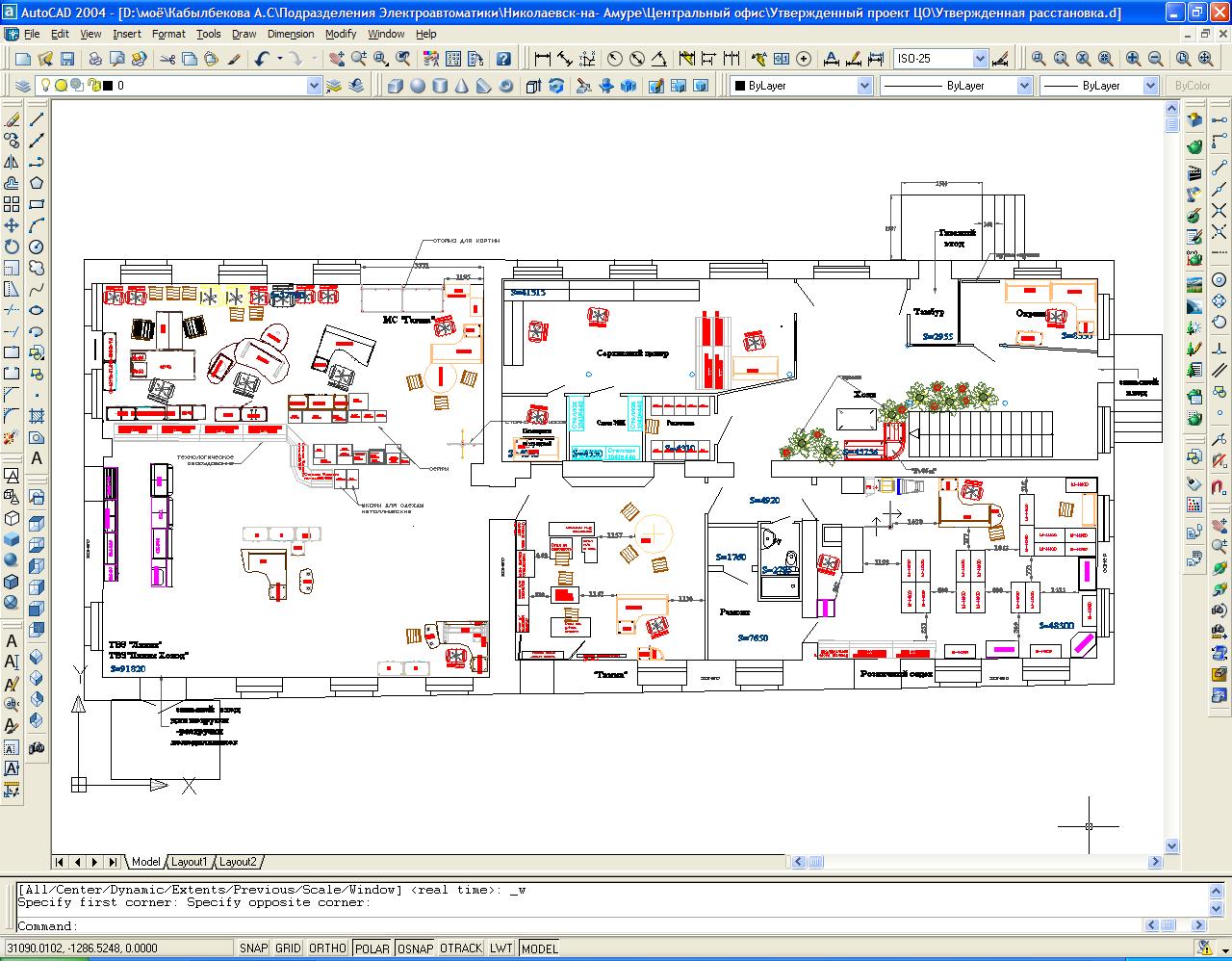Click the MODEL button in status bar

tap(540, 948)
